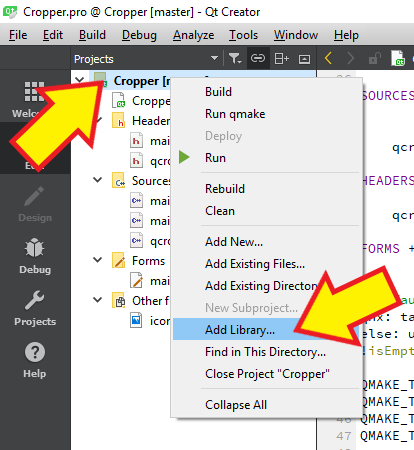Go forward with the right arrow
The height and width of the screenshot is (450, 414).
pos(350,58)
